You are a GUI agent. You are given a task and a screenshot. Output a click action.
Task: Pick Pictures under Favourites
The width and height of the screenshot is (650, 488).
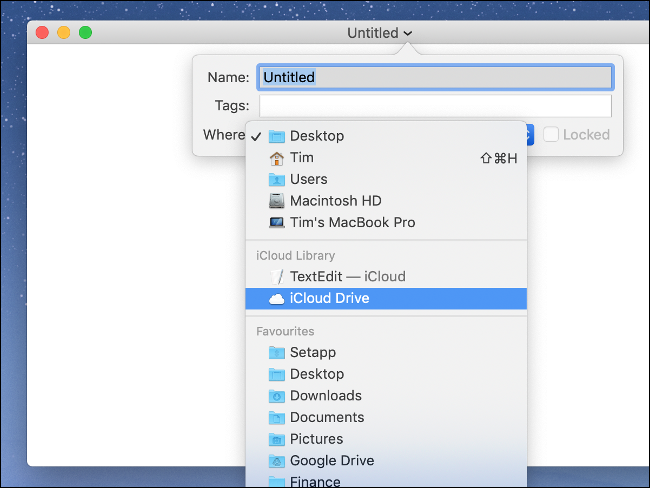386,439
